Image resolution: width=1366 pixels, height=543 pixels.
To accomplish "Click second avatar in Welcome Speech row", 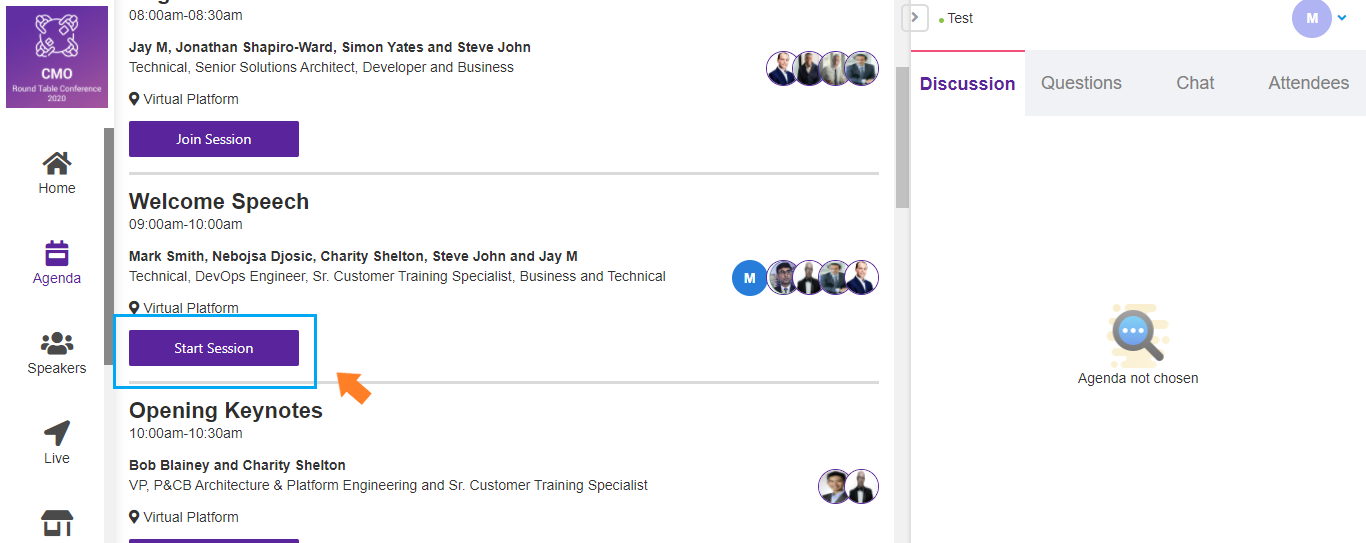I will [x=783, y=278].
